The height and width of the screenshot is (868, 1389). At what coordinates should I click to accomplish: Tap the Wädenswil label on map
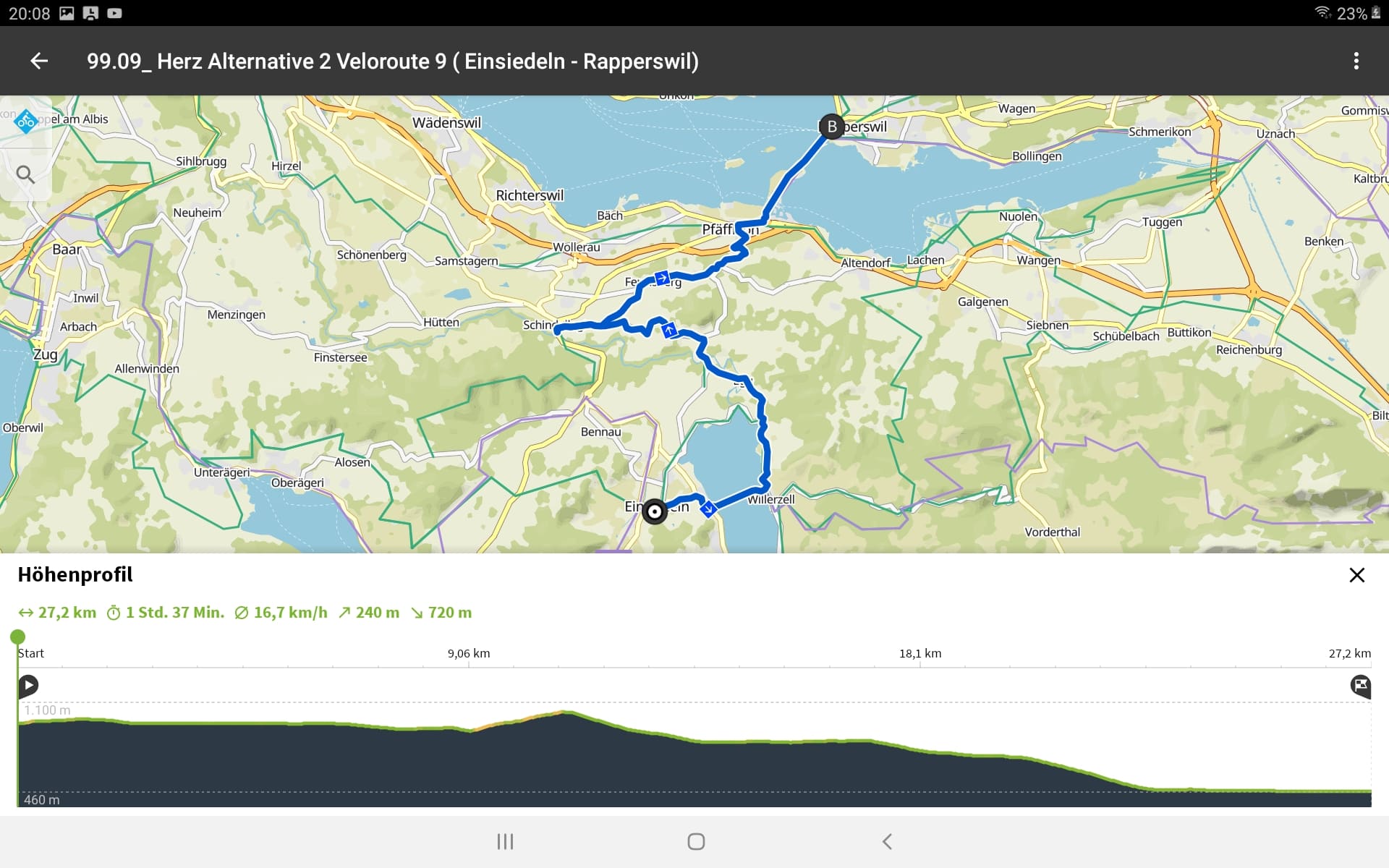click(x=446, y=123)
